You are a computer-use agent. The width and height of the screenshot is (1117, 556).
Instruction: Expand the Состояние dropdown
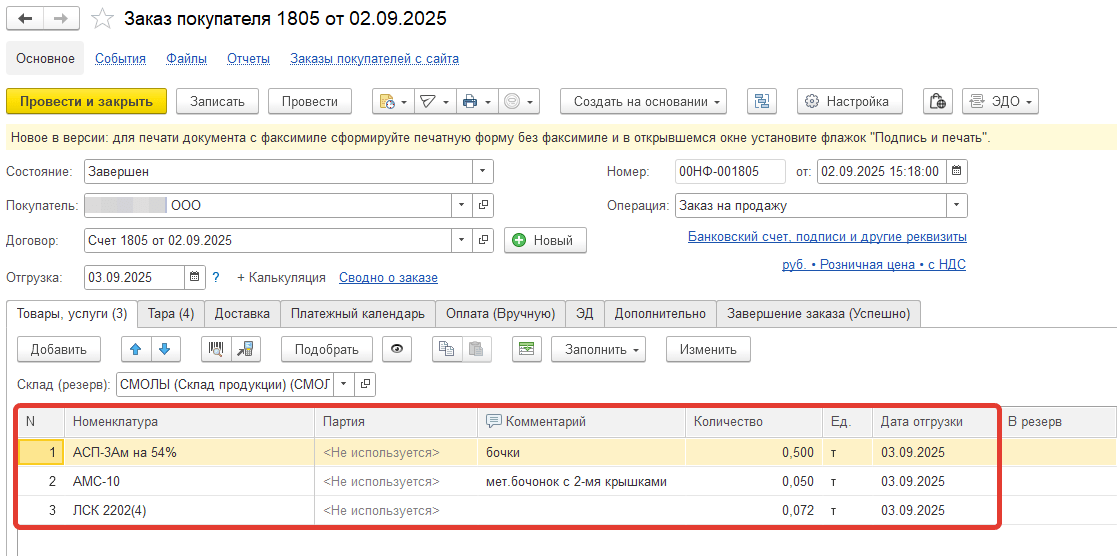click(483, 171)
